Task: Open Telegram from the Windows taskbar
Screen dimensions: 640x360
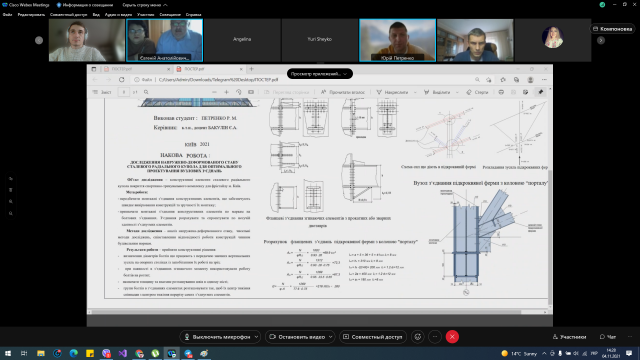Action: pyautogui.click(x=188, y=353)
